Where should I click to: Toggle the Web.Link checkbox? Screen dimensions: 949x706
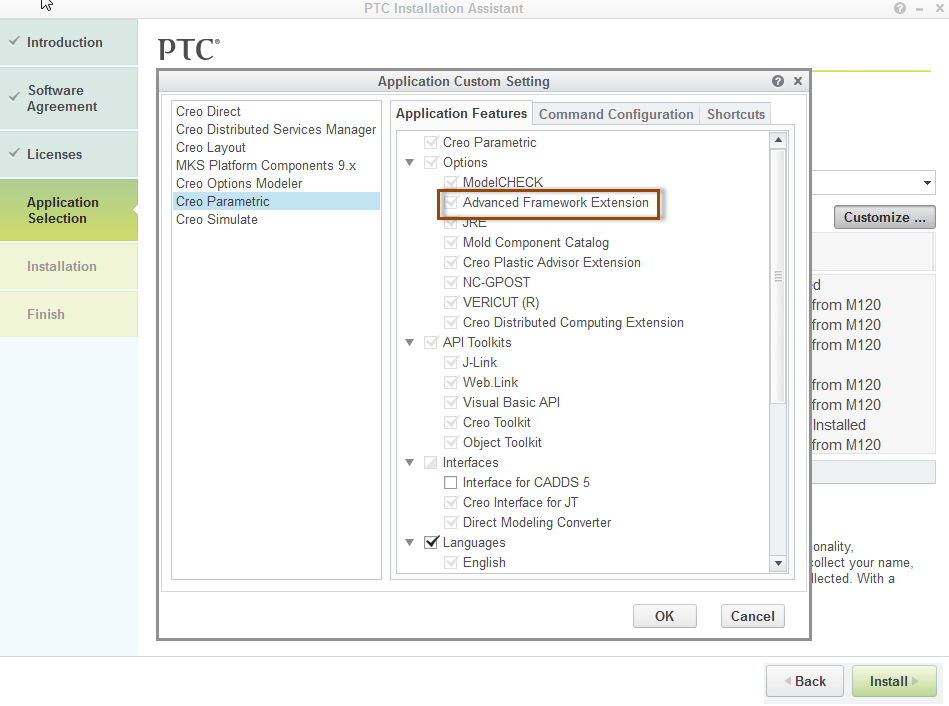[x=450, y=382]
